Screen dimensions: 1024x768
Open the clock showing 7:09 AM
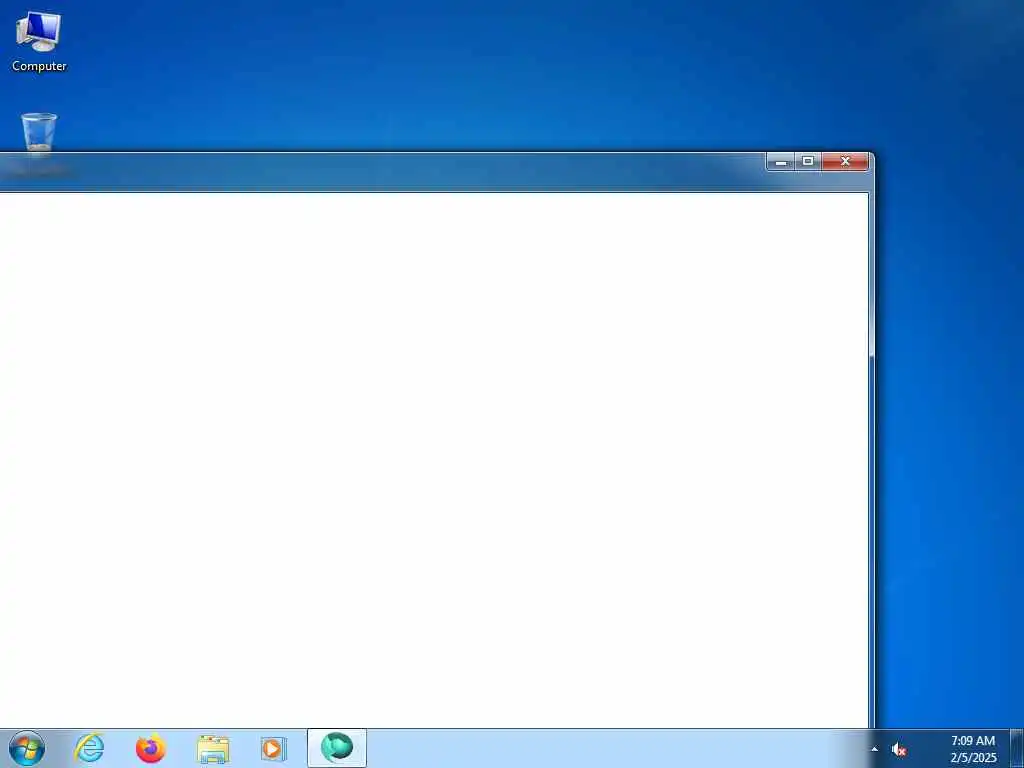point(973,749)
